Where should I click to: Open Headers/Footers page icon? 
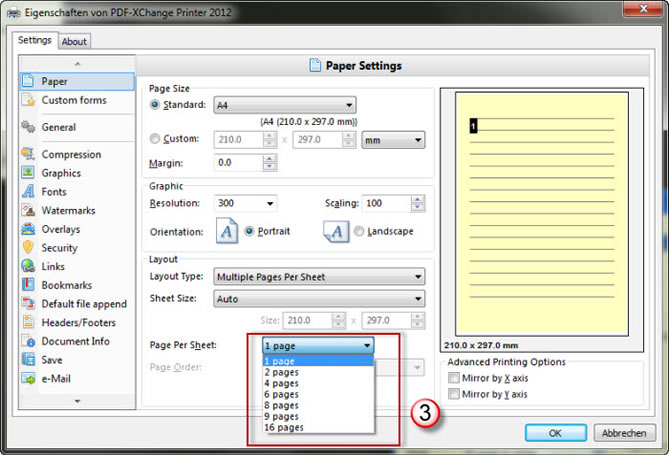(x=28, y=322)
